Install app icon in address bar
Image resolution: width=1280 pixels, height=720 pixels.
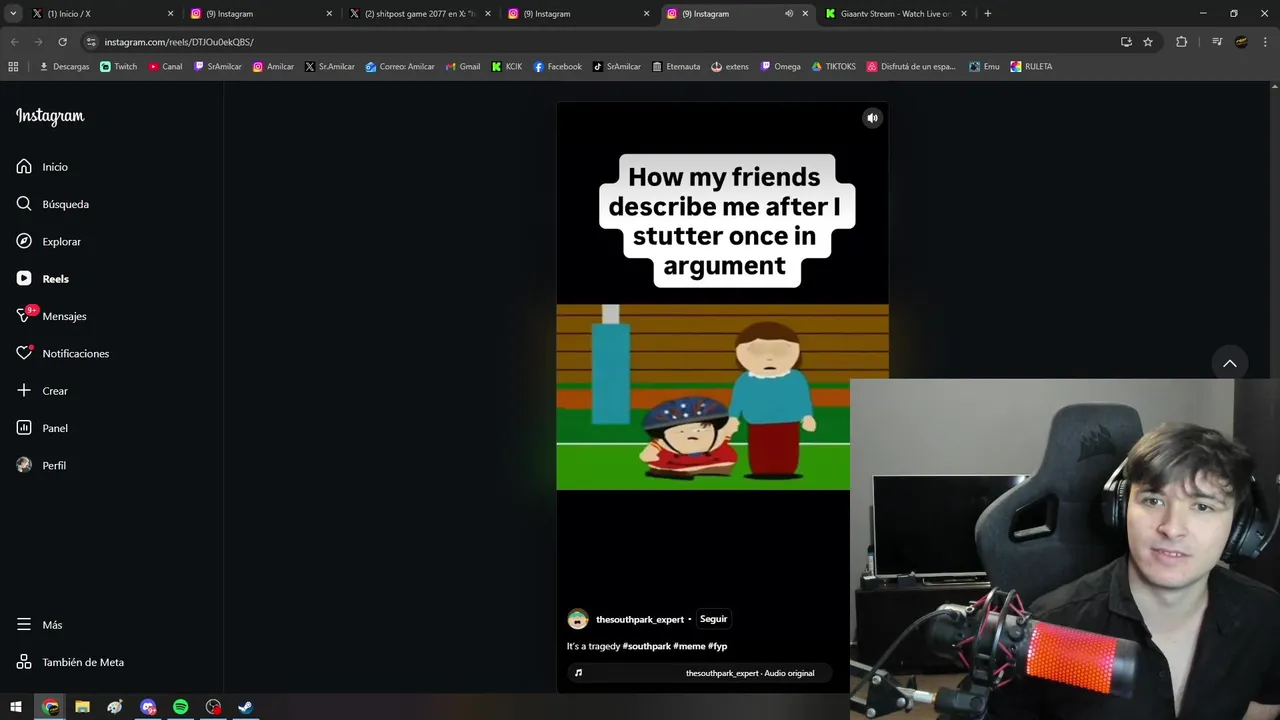click(1126, 42)
